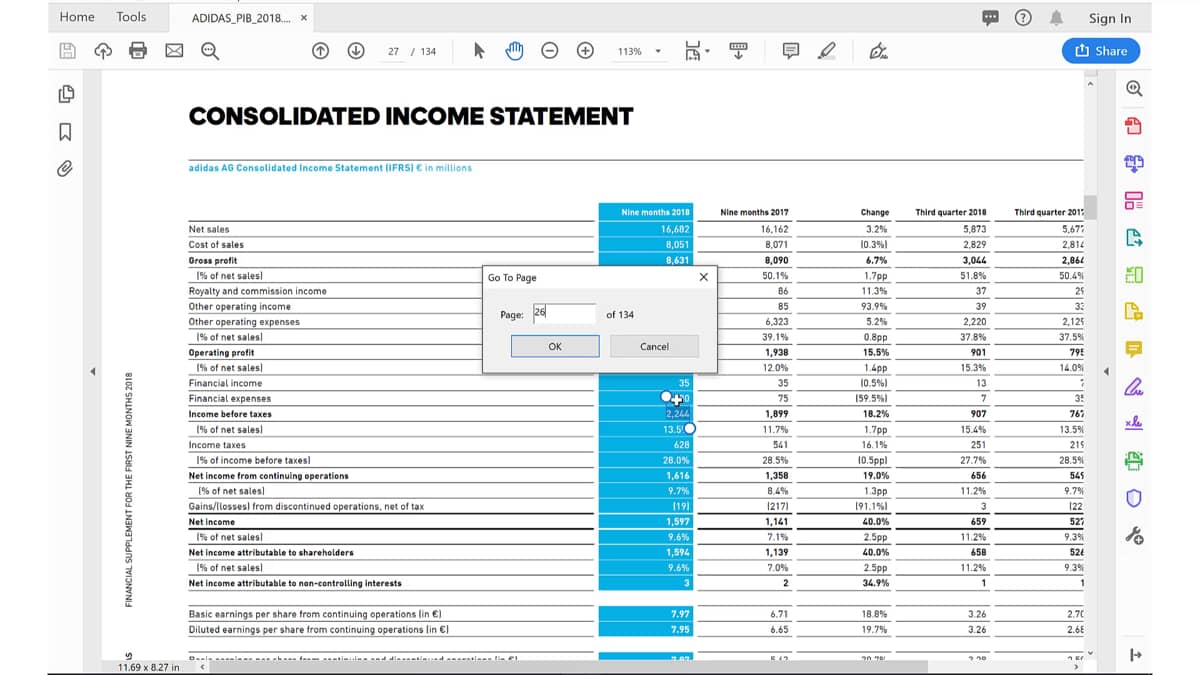
Task: Click the scrolling/read mode keyboard icon
Action: (x=740, y=51)
